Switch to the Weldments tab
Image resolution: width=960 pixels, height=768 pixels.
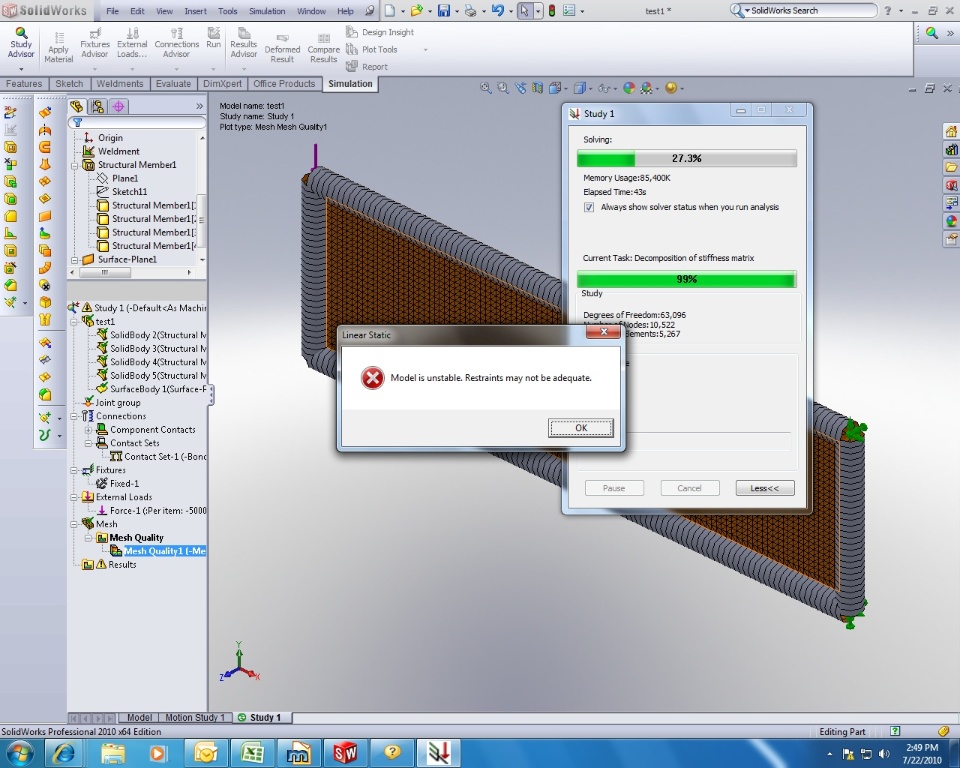[x=119, y=84]
